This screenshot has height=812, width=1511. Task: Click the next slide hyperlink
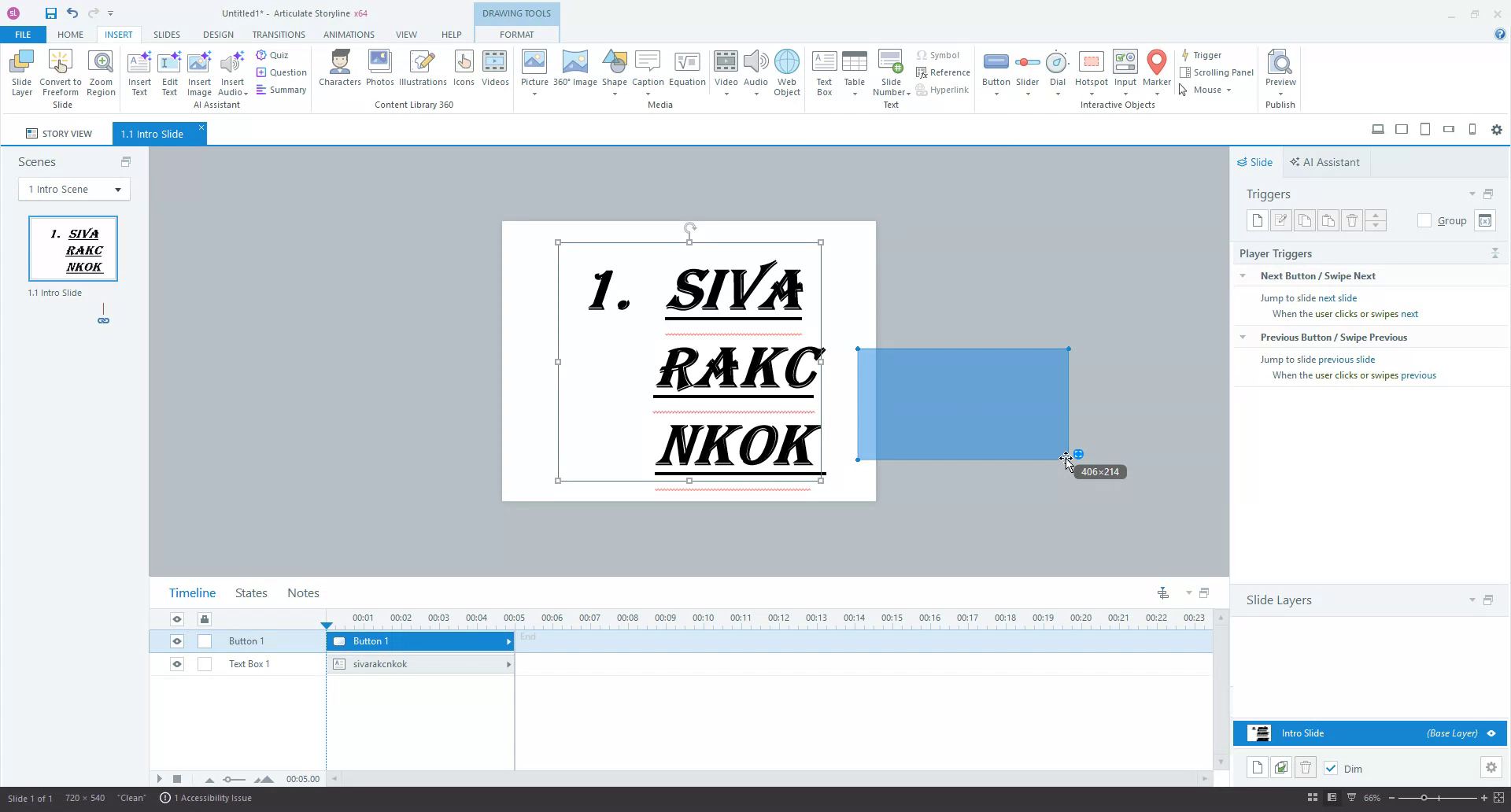[x=1337, y=297]
